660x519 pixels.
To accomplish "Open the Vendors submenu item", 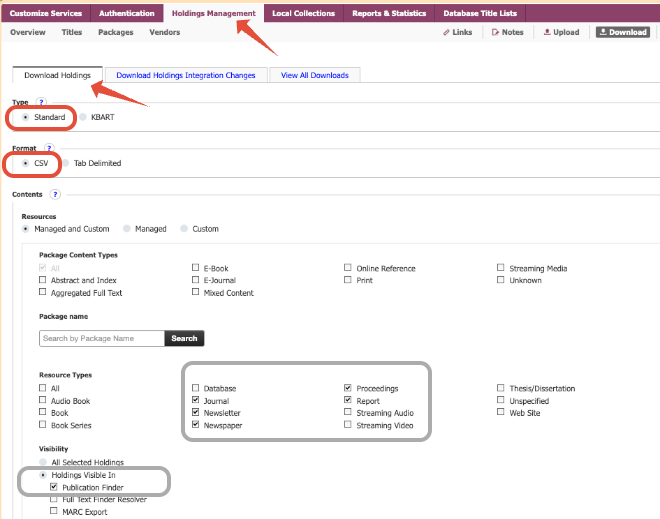I will coord(165,32).
